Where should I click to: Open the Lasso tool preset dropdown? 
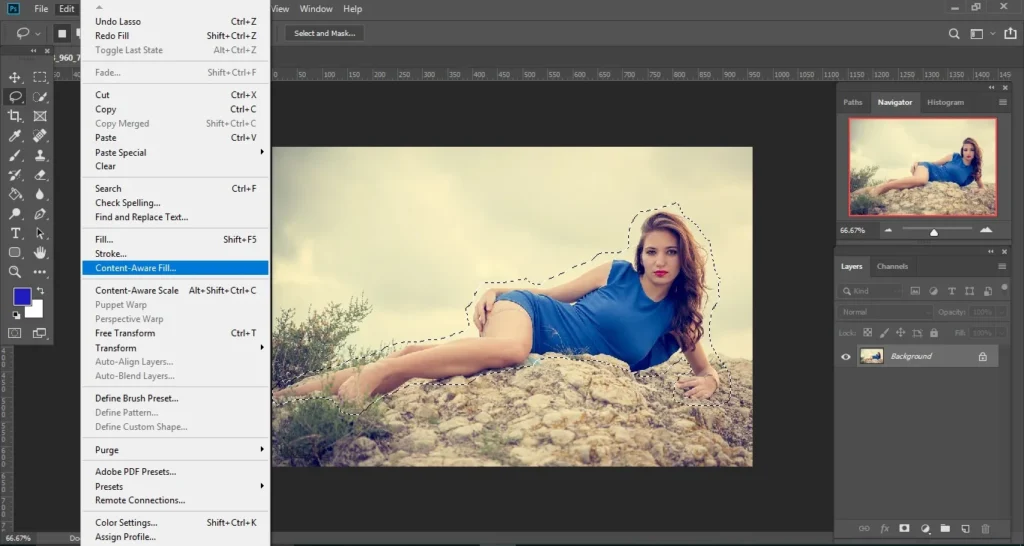tap(37, 33)
